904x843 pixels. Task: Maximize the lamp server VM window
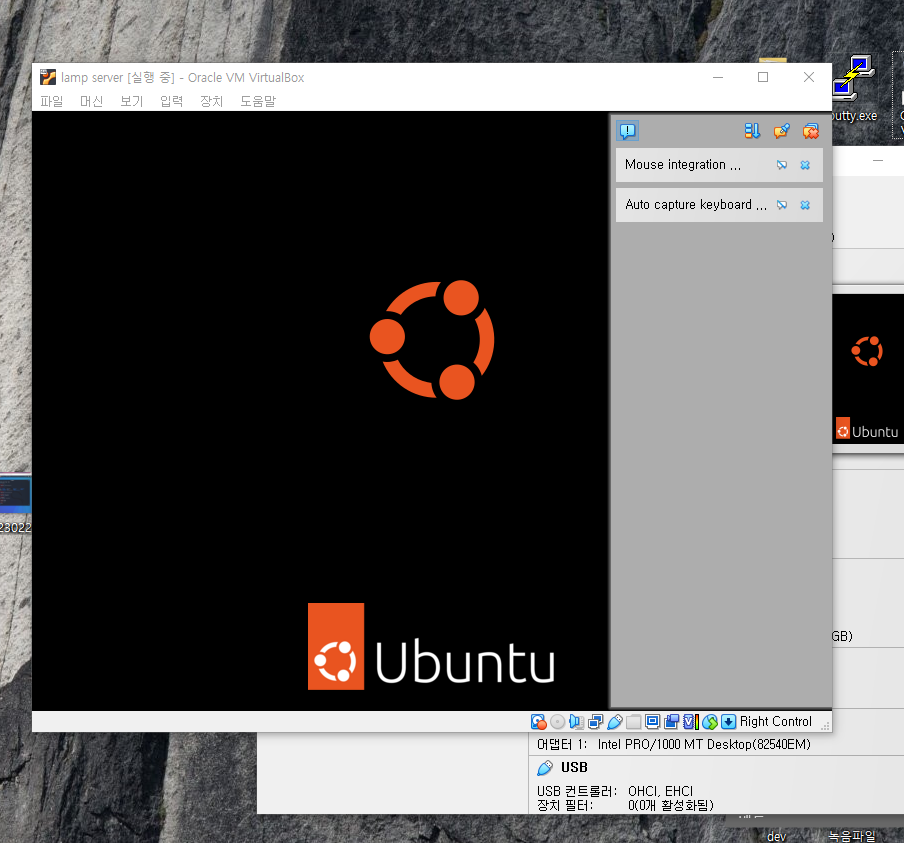pos(763,77)
